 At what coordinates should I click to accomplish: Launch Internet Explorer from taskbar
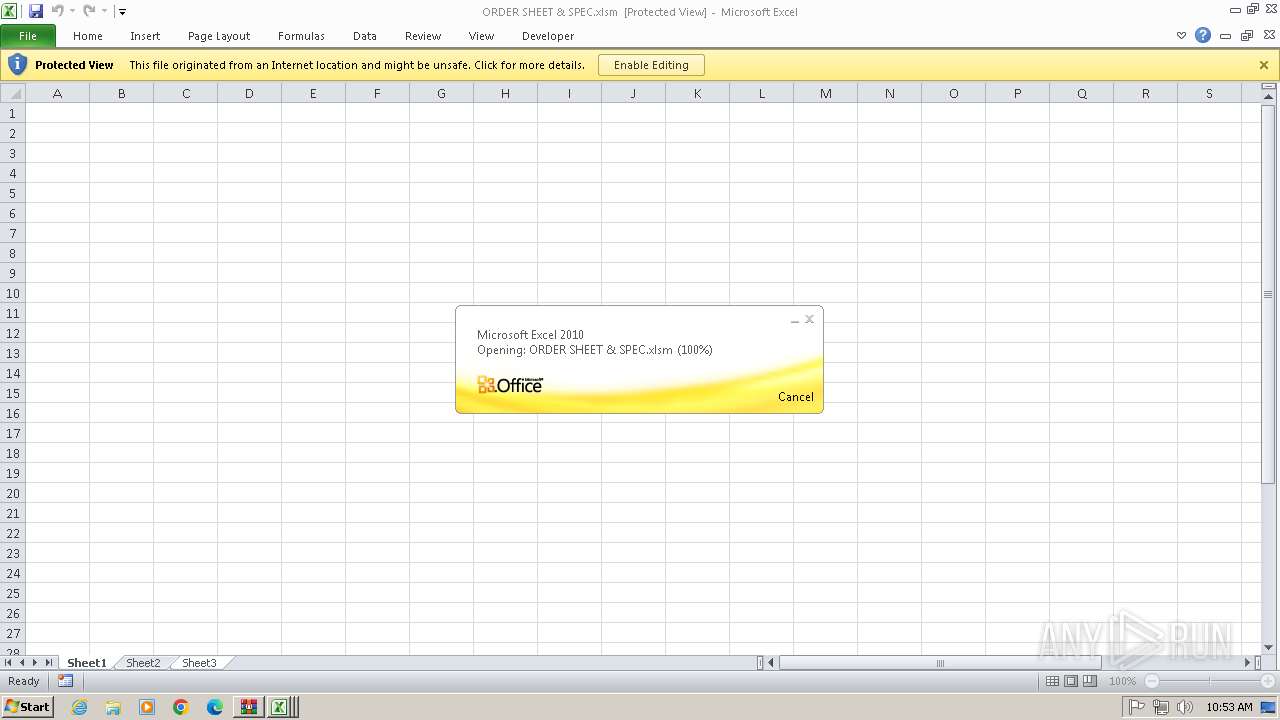click(79, 707)
